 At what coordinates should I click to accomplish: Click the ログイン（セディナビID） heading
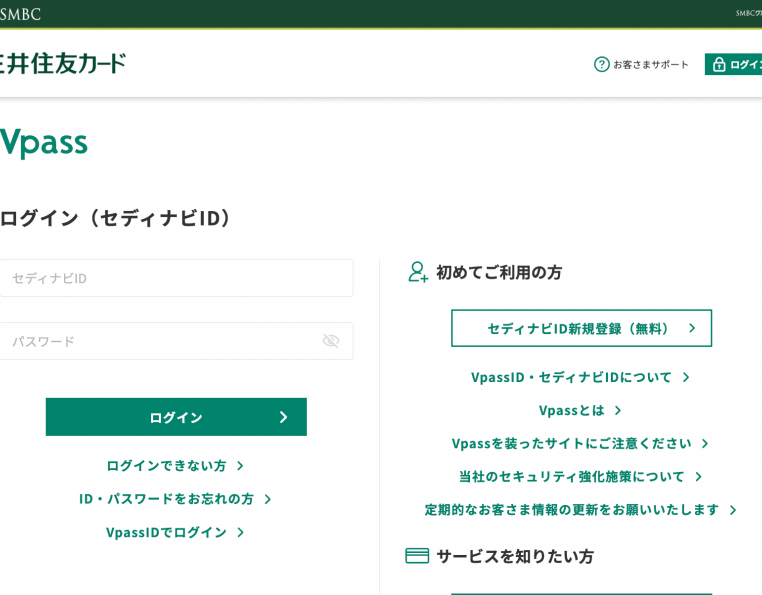(115, 218)
